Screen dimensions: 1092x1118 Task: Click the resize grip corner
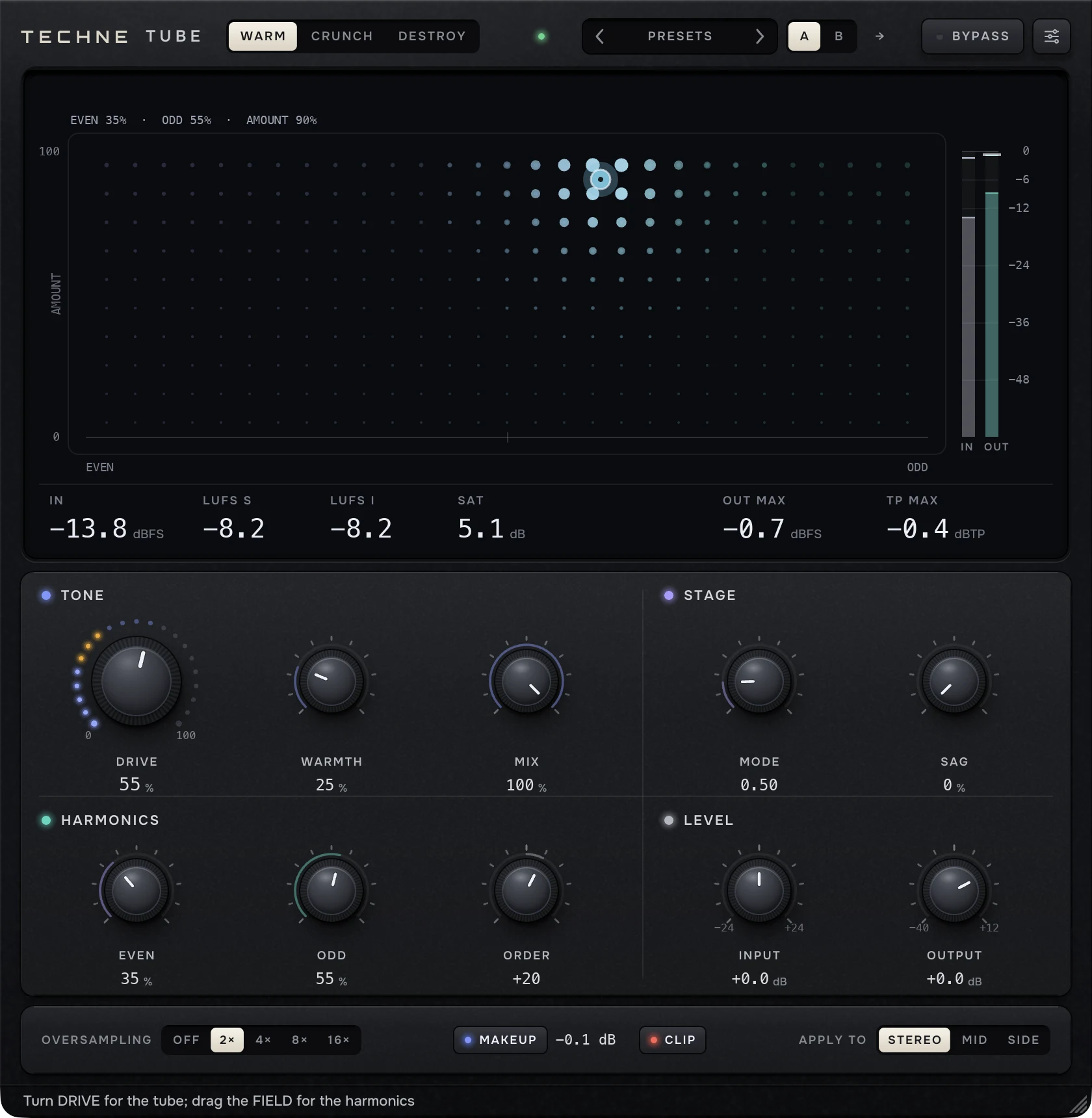click(1080, 1104)
